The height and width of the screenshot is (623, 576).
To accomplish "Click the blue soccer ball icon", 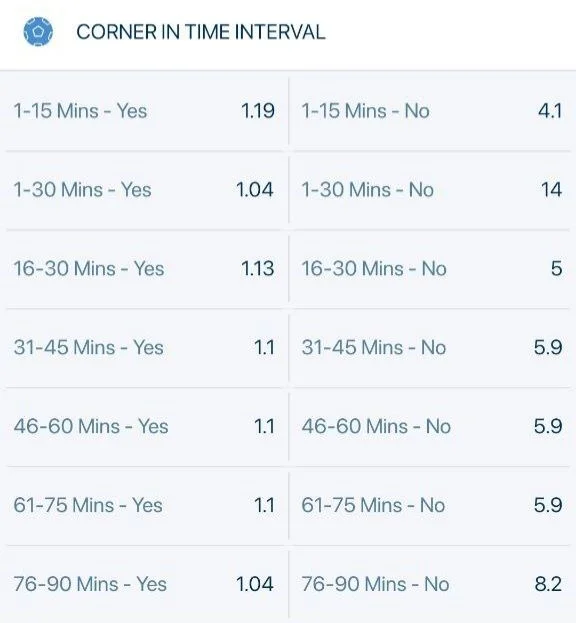I will 38,31.
